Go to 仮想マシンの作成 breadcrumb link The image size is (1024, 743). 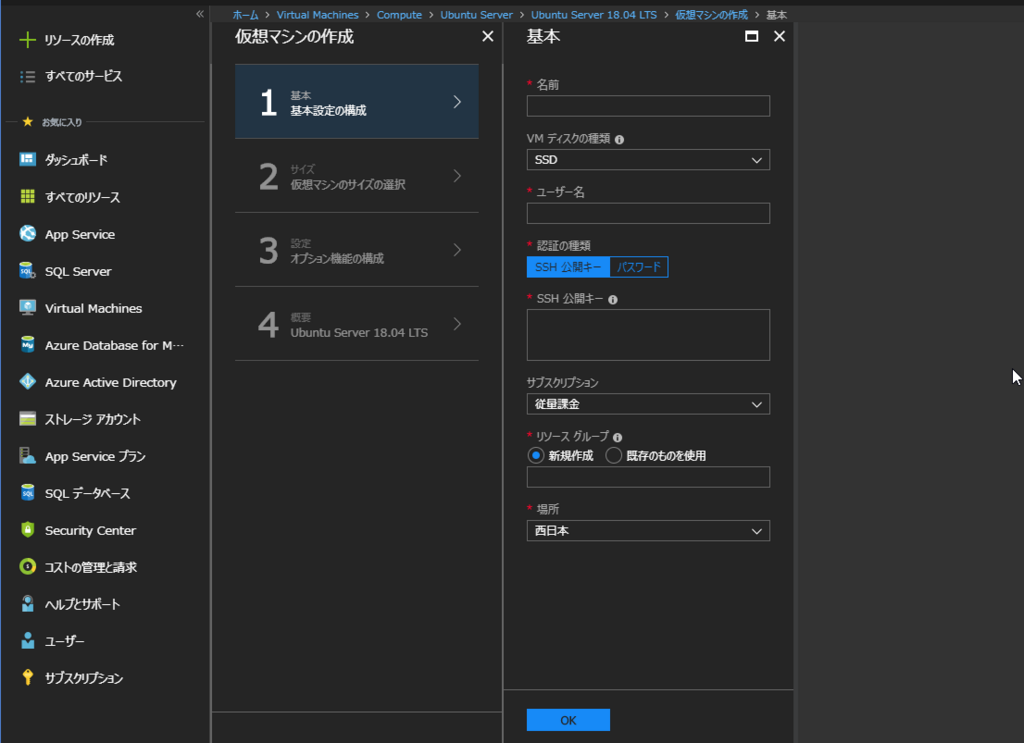(x=711, y=14)
